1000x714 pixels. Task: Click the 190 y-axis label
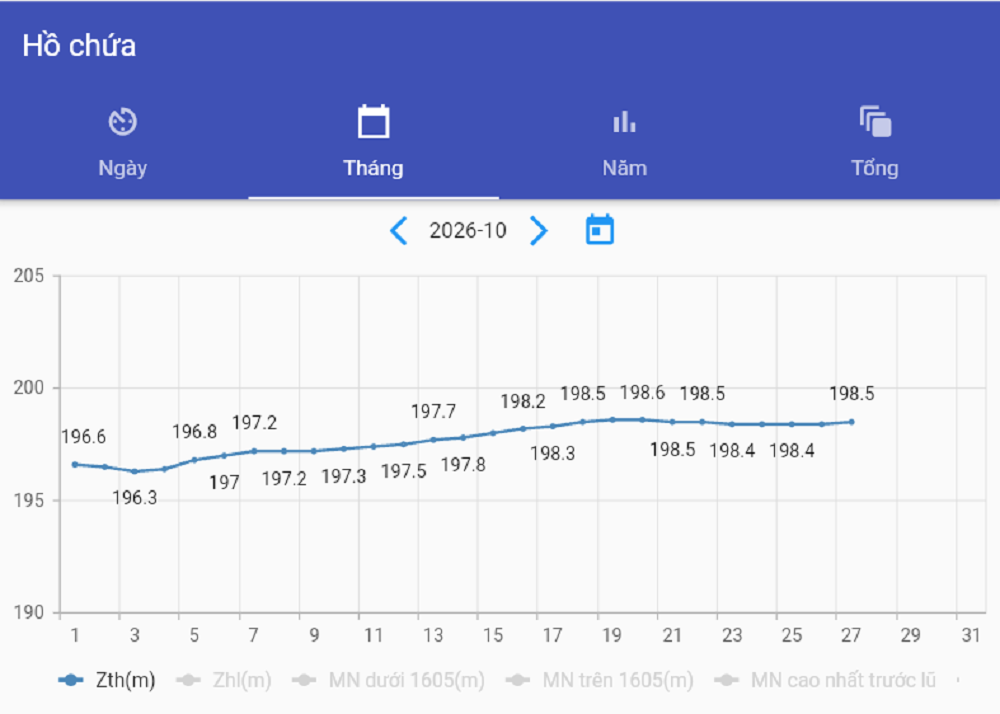tap(29, 613)
